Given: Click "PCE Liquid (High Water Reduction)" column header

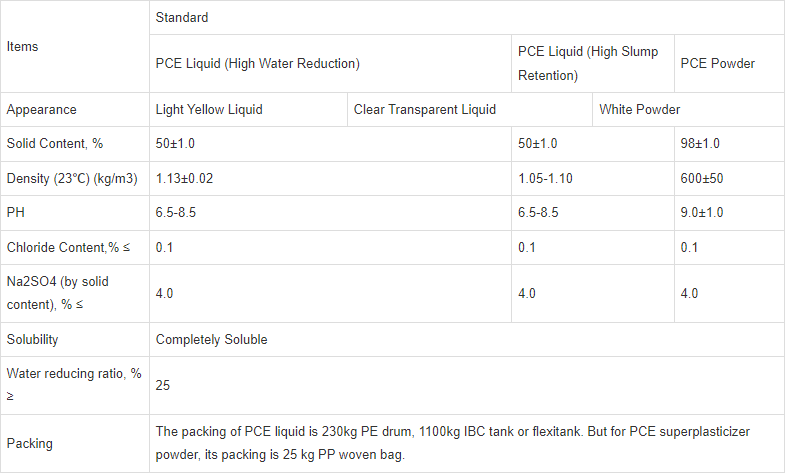Looking at the screenshot, I should [x=257, y=63].
